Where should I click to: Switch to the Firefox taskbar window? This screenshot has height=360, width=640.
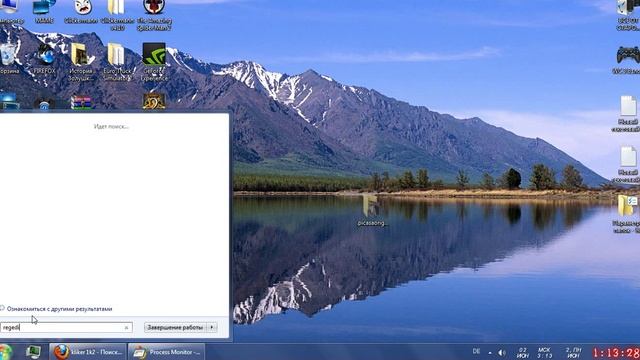click(88, 352)
